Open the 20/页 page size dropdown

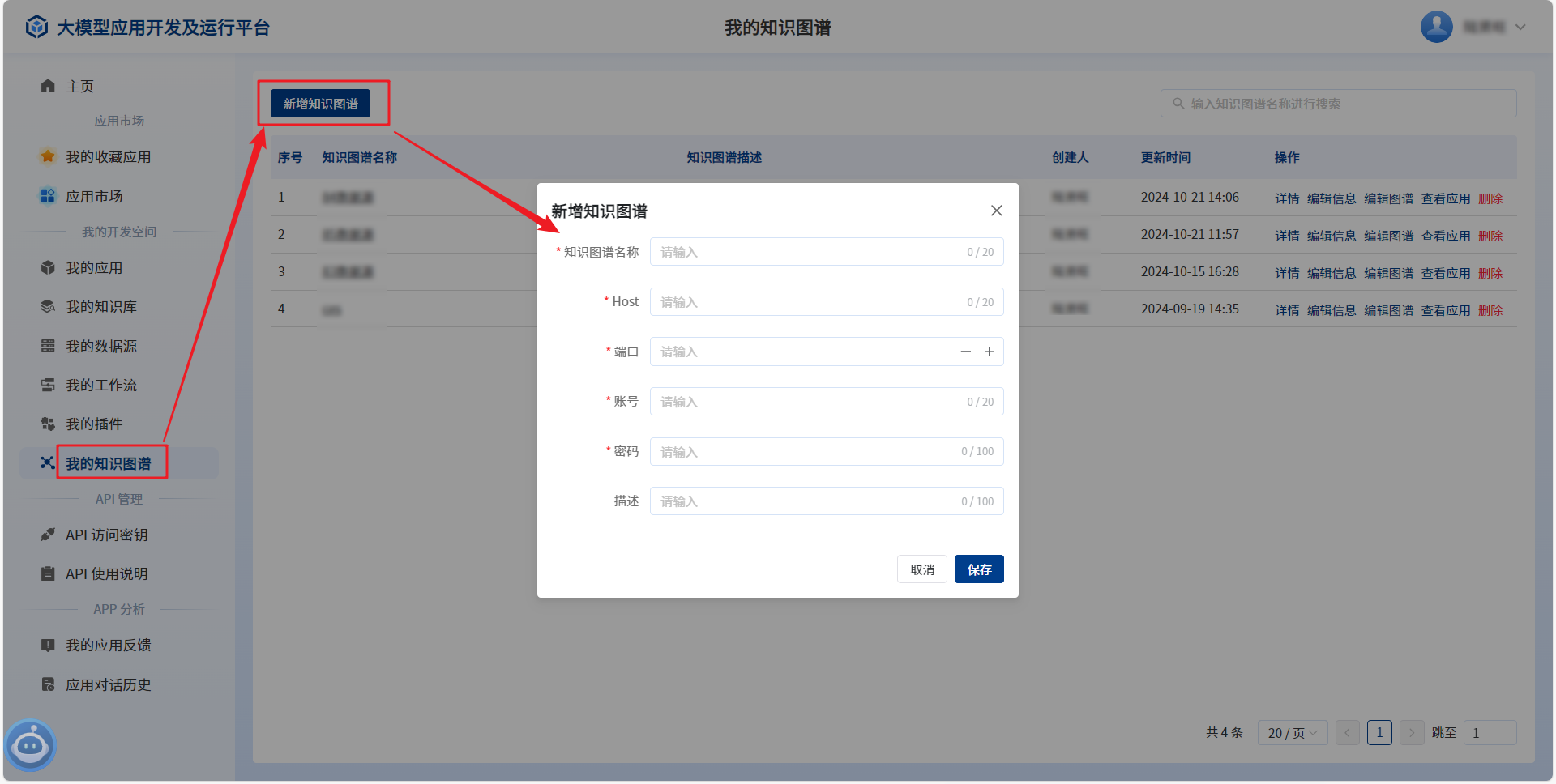[x=1292, y=733]
